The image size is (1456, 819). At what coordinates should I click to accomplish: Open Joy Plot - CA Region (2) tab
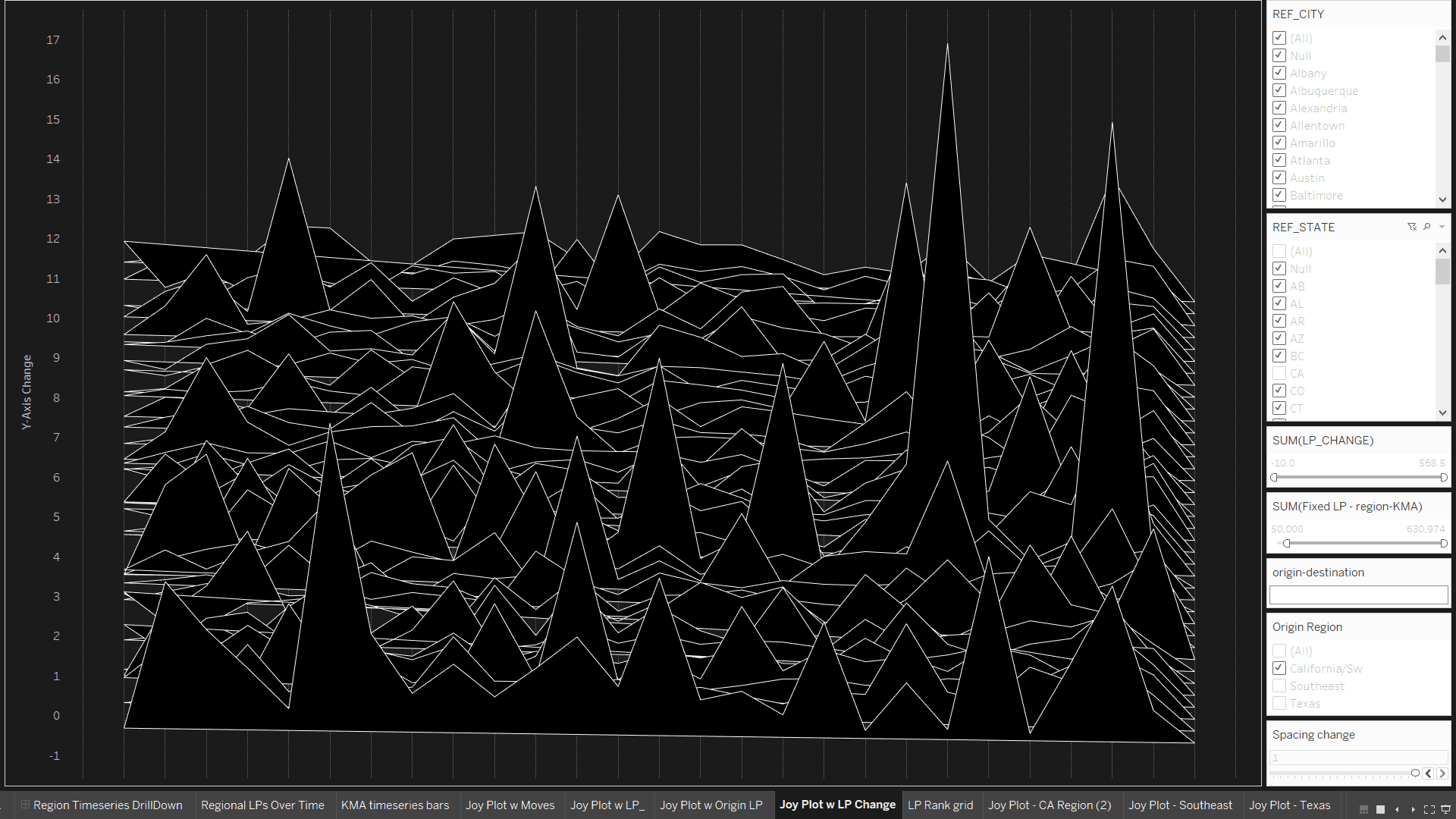click(1050, 805)
